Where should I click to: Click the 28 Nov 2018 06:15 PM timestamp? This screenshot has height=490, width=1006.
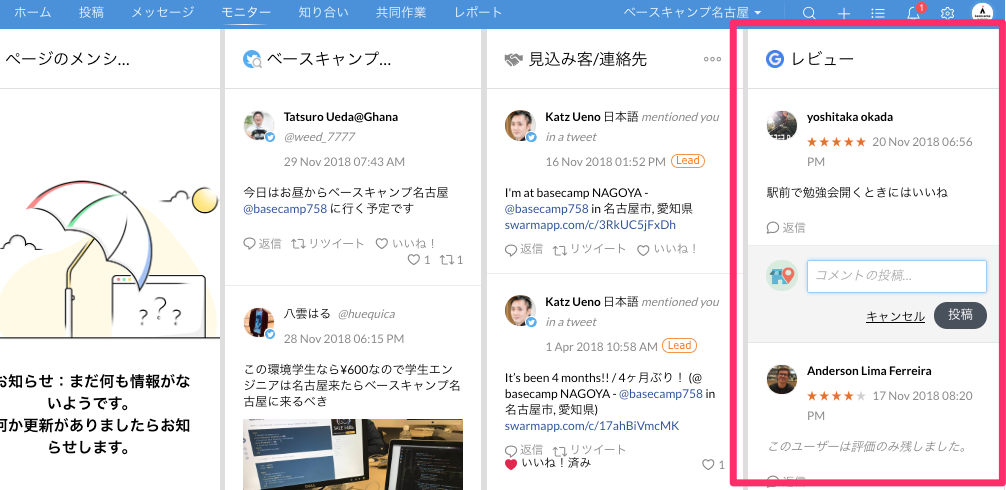pos(344,338)
